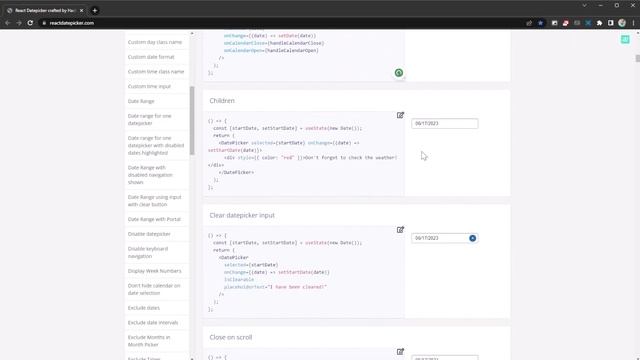Image resolution: width=640 pixels, height=360 pixels.
Task: Click the white picture extension icon
Action: pos(554,23)
